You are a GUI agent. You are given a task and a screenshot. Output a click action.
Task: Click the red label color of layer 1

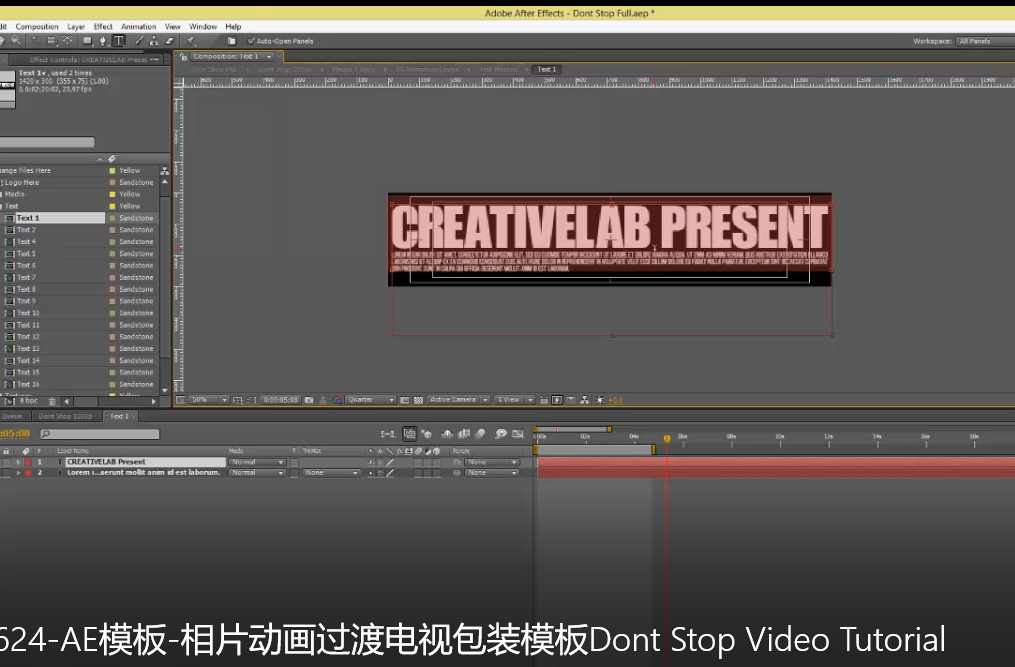[28, 462]
